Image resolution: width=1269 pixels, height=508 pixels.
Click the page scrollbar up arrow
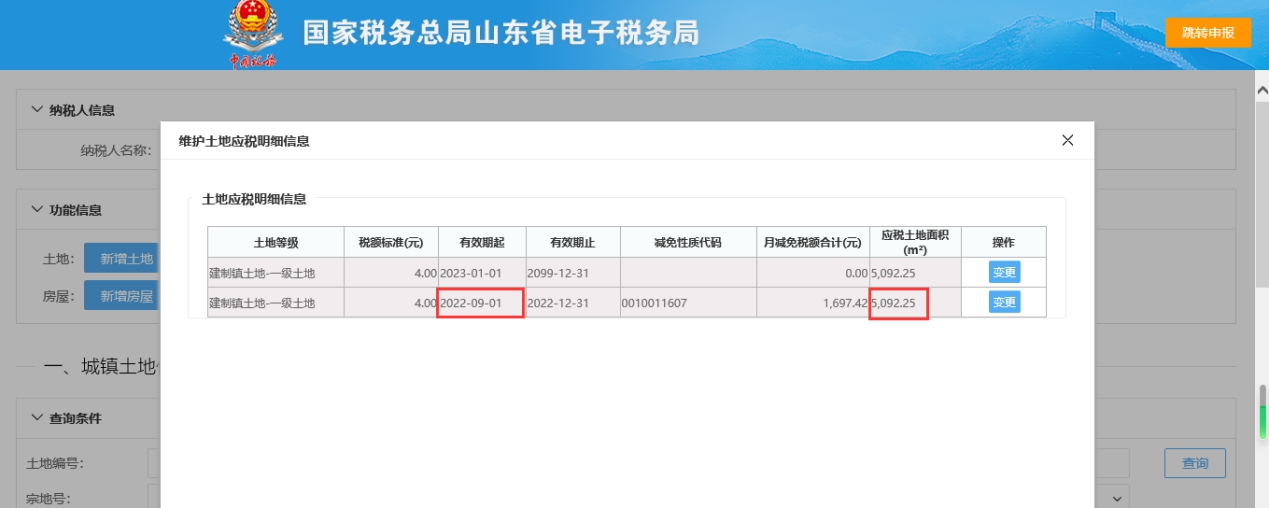click(1261, 90)
